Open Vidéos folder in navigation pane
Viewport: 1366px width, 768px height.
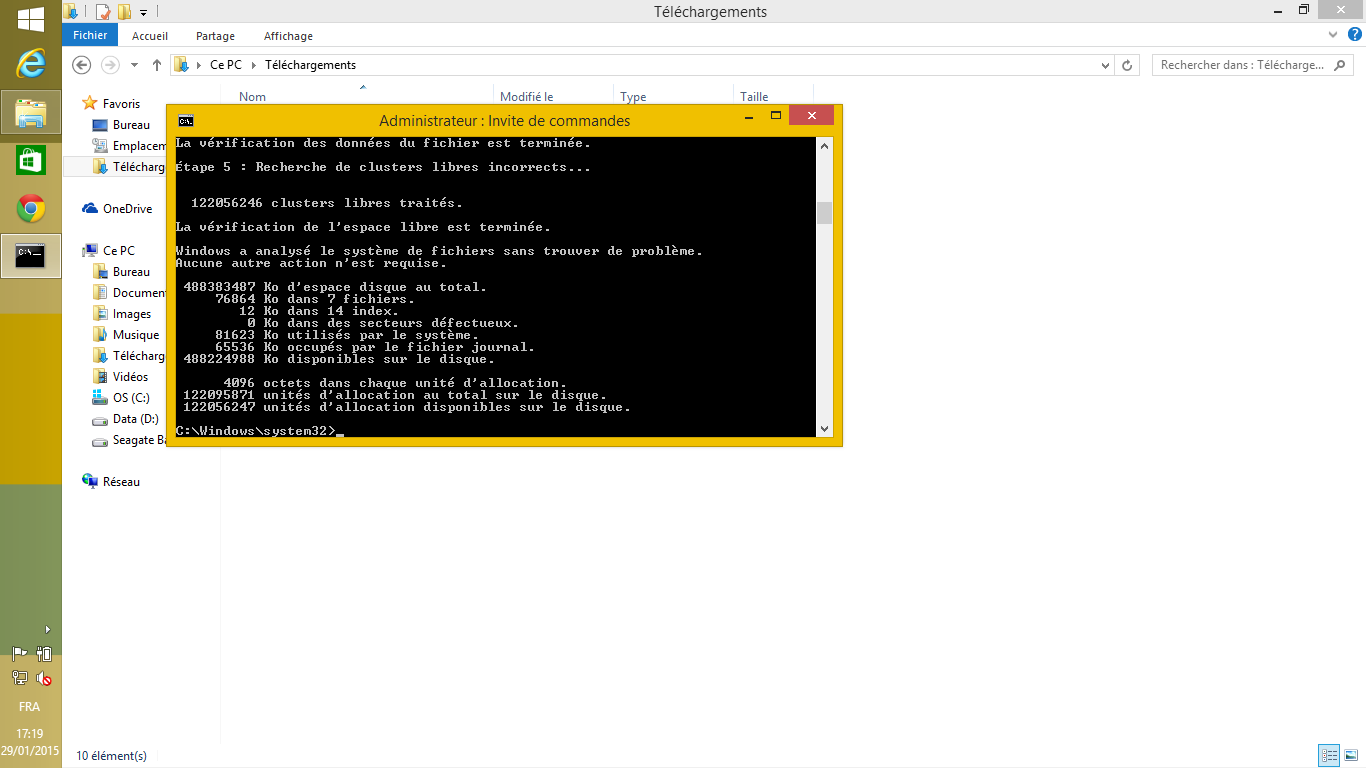(130, 377)
